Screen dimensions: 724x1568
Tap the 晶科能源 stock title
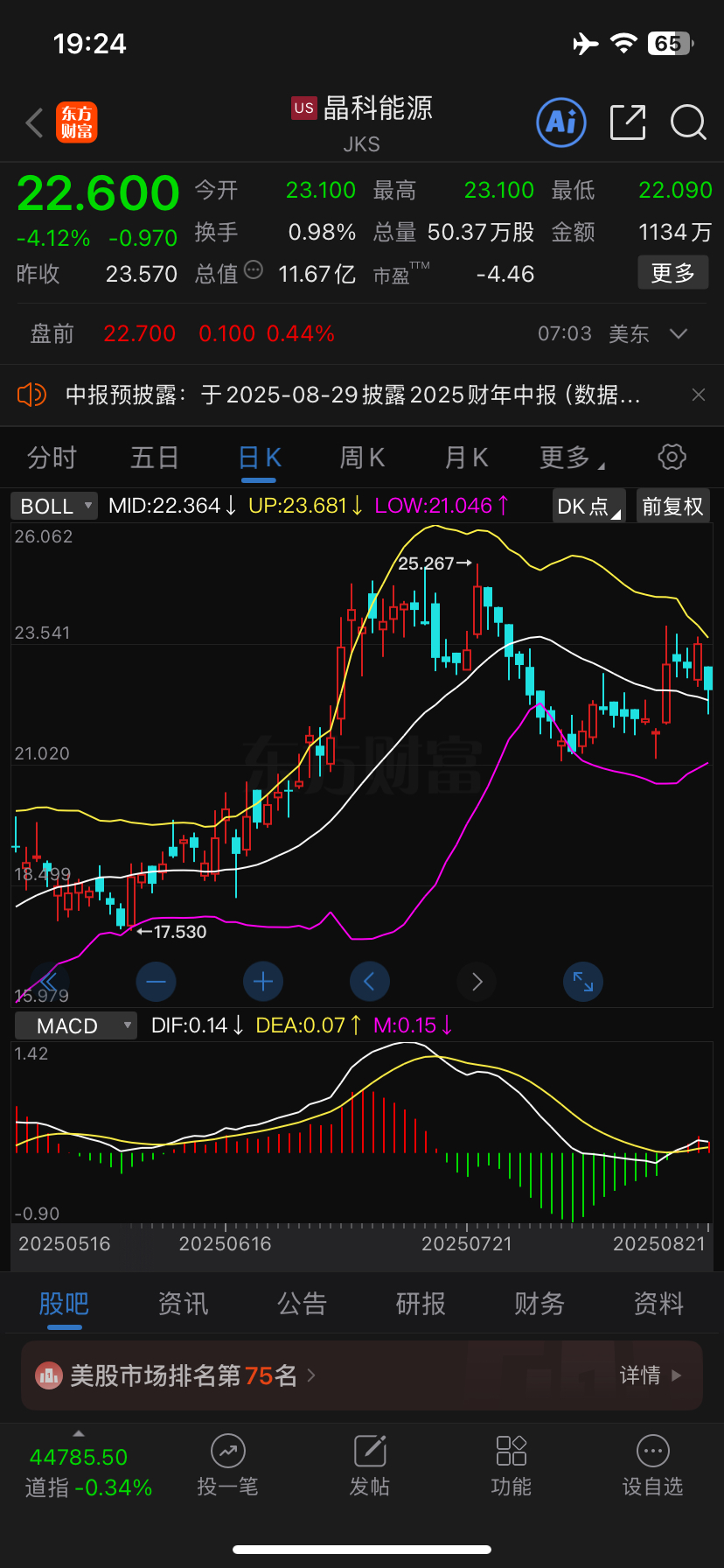378,108
